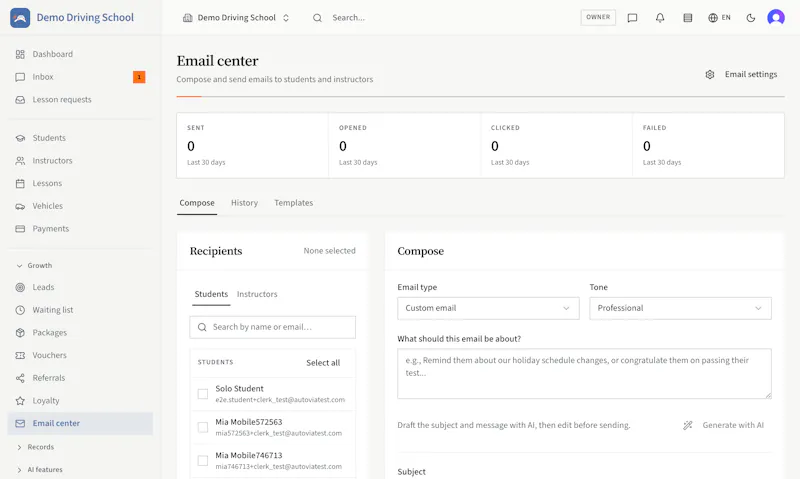Screen dimensions: 800x479
Task: Click the Email center envelope icon
Action: click(x=20, y=423)
